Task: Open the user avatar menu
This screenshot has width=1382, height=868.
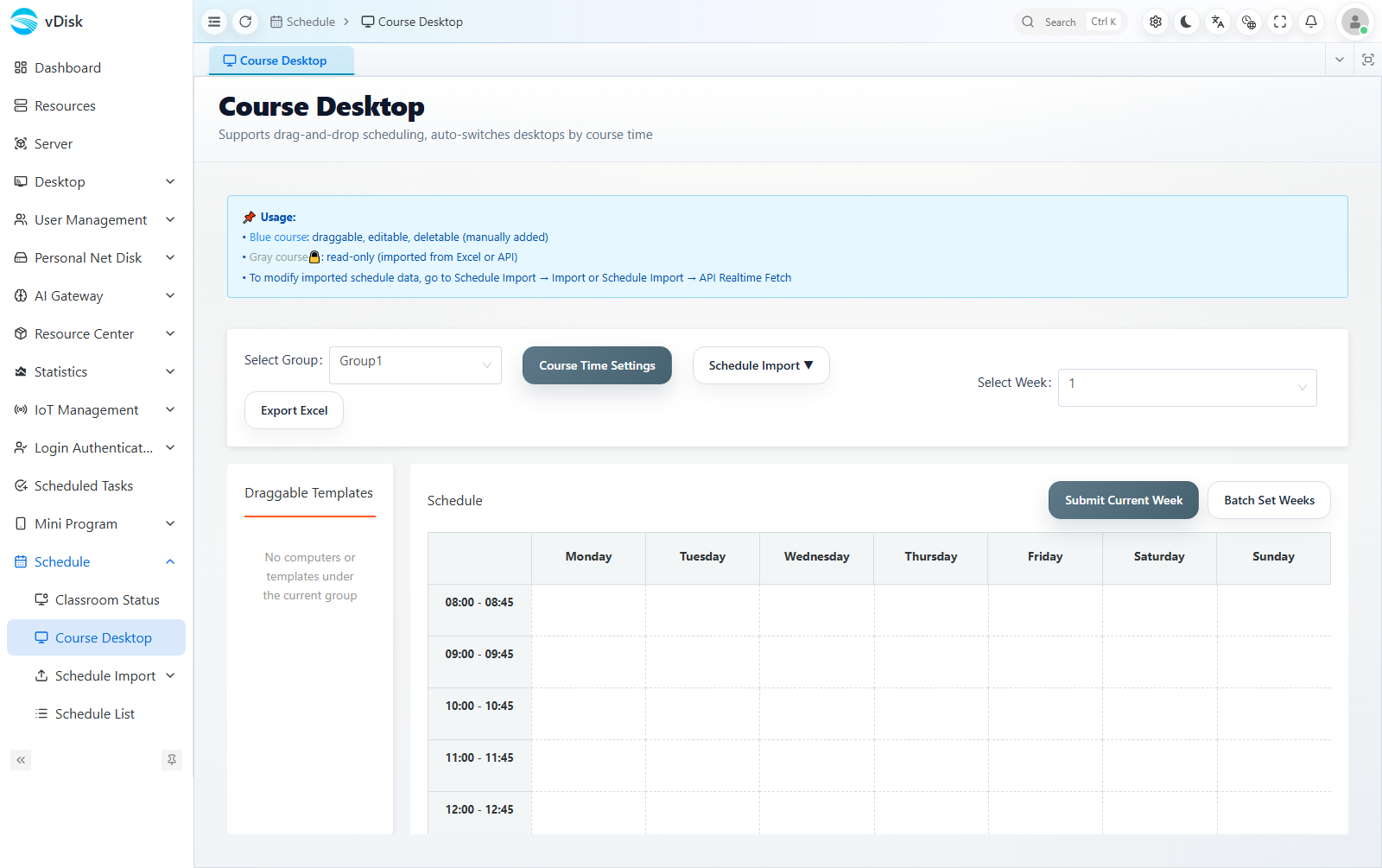Action: 1354,22
